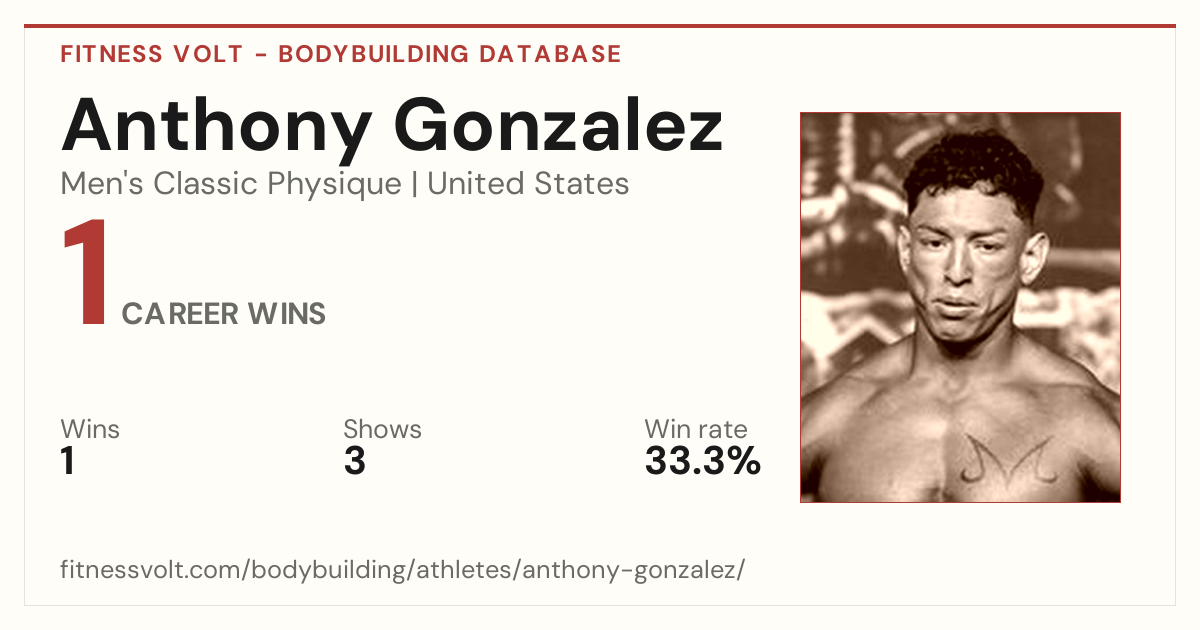Click the Win rate label

click(x=696, y=429)
